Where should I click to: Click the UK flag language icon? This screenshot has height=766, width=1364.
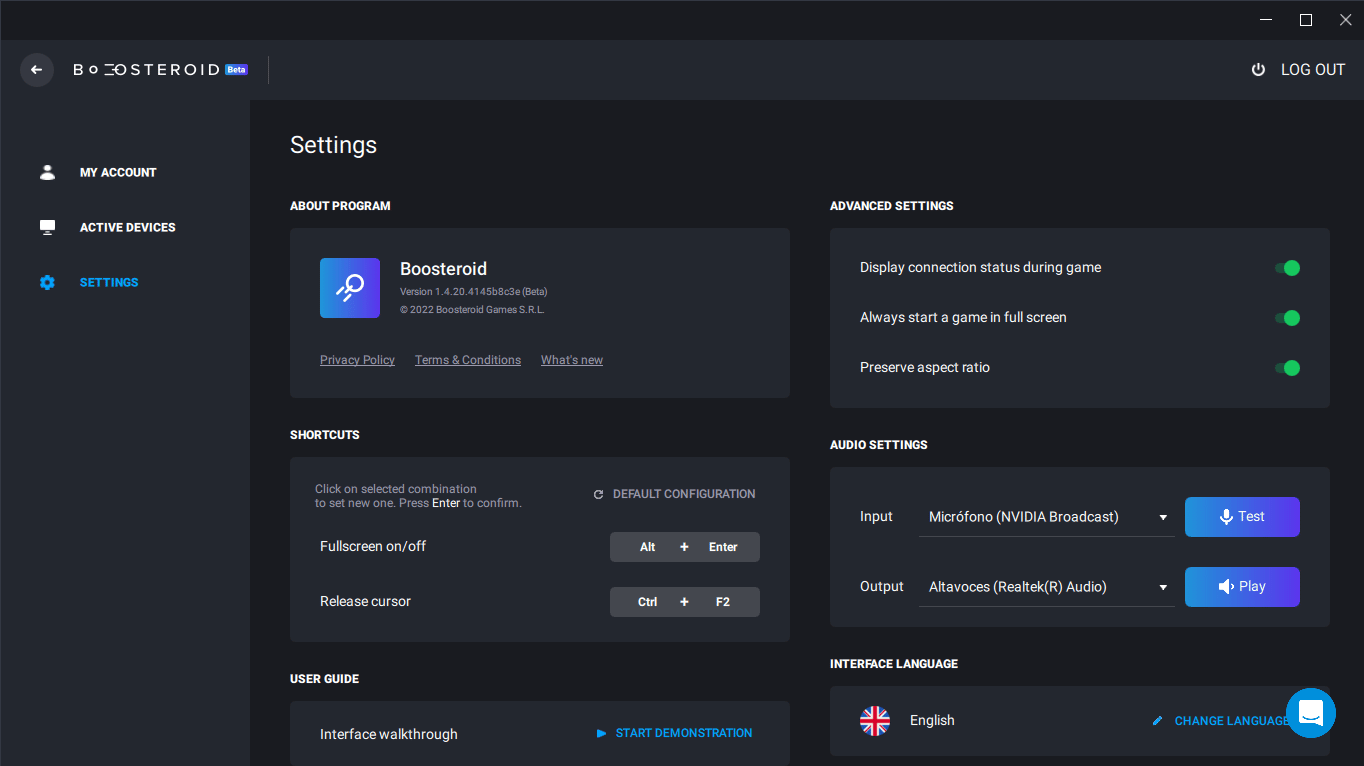[x=875, y=720]
